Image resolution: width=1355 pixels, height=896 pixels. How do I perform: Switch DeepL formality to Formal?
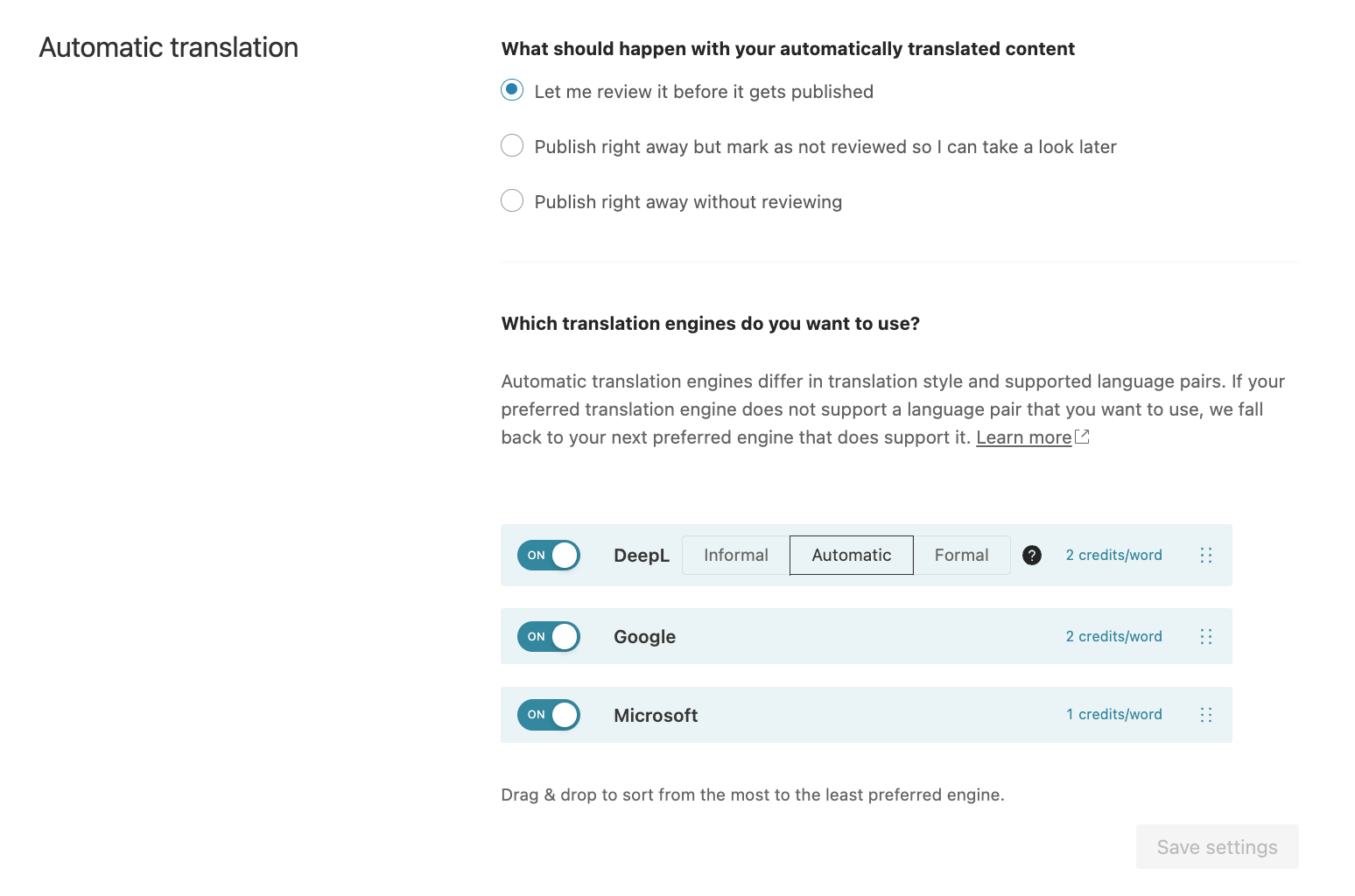pos(962,556)
